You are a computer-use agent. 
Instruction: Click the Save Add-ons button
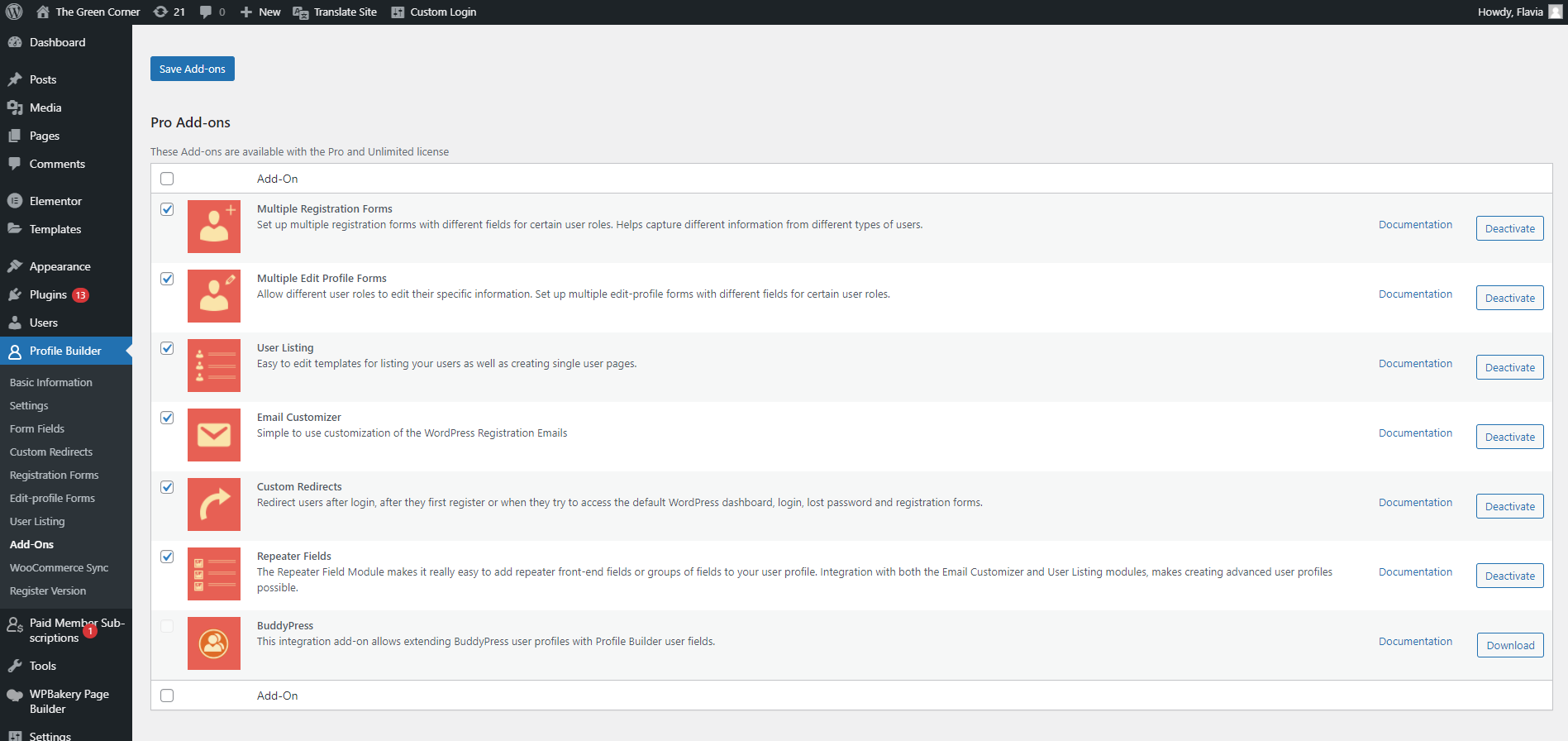193,69
